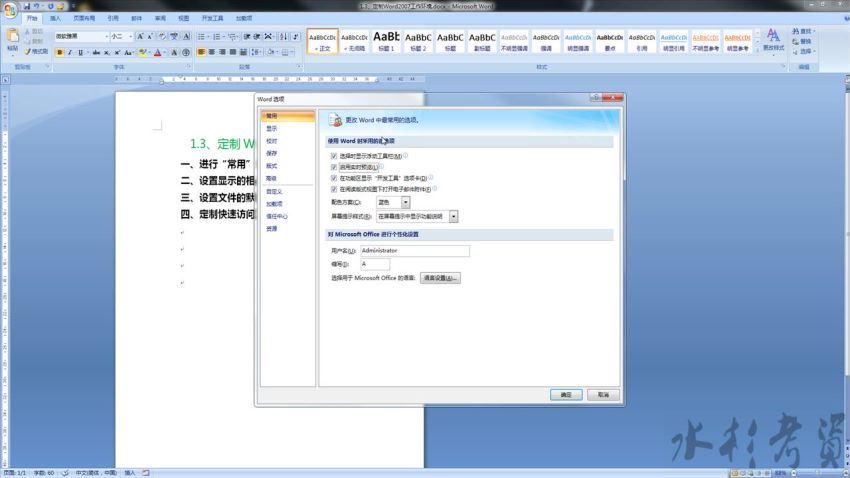This screenshot has width=850, height=478.
Task: Toggle show paragraph marks icon
Action: click(x=295, y=36)
